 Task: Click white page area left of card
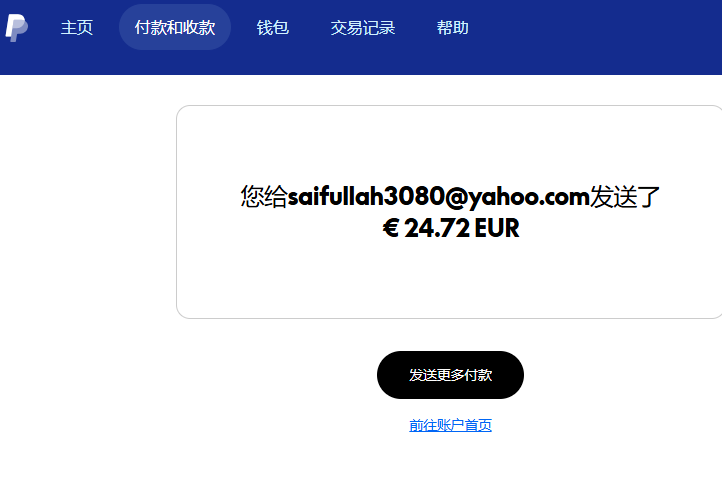click(x=87, y=212)
